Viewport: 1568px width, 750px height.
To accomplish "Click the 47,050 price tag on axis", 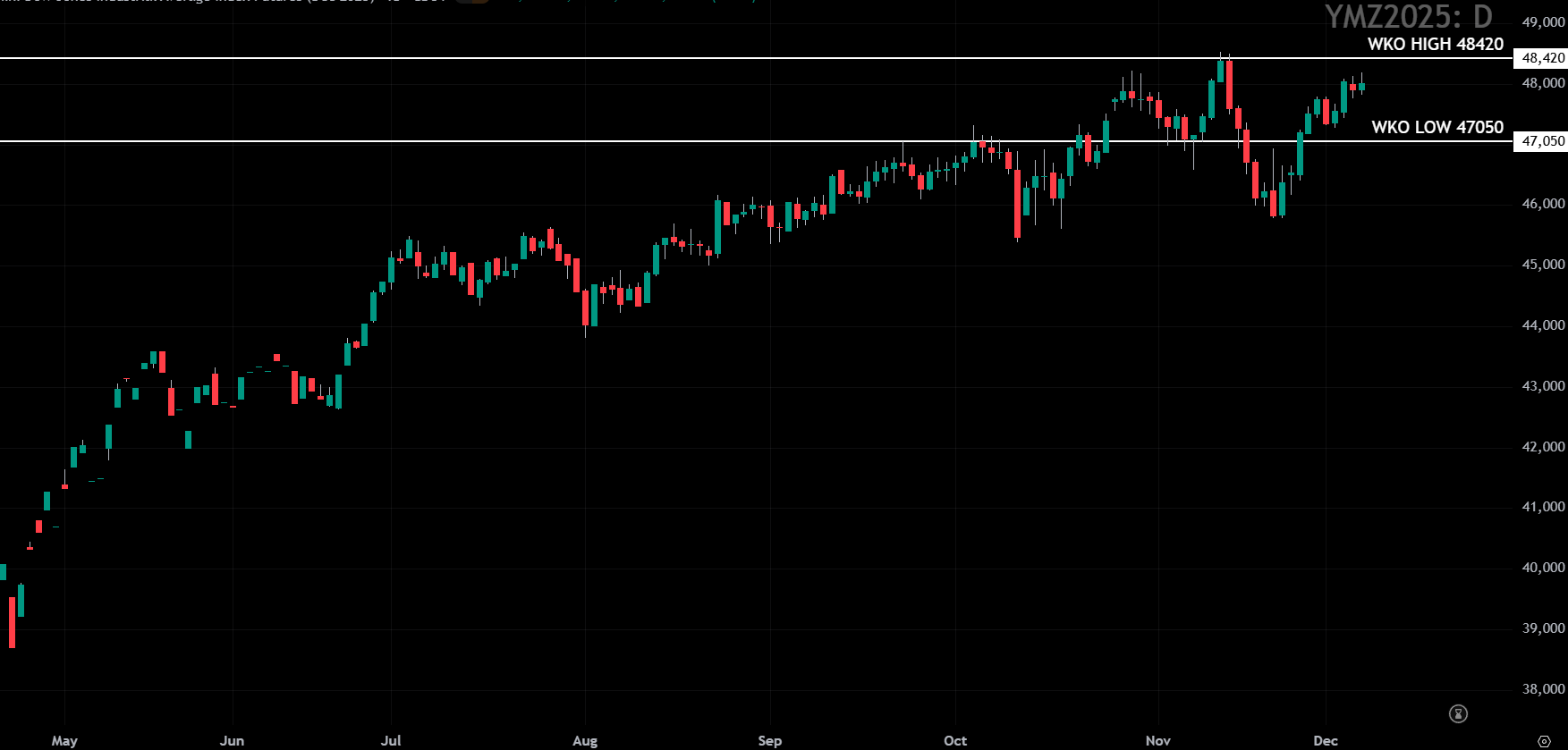I will (1542, 141).
